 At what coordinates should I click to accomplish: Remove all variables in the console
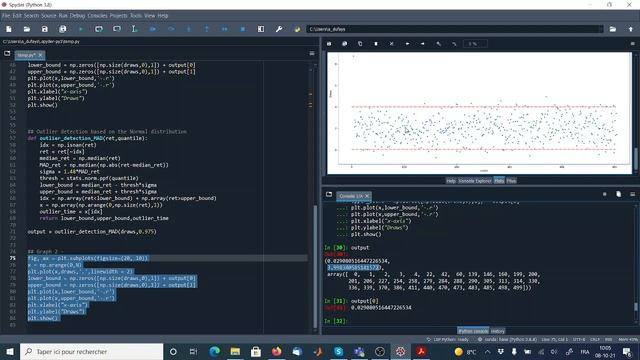tap(618, 194)
